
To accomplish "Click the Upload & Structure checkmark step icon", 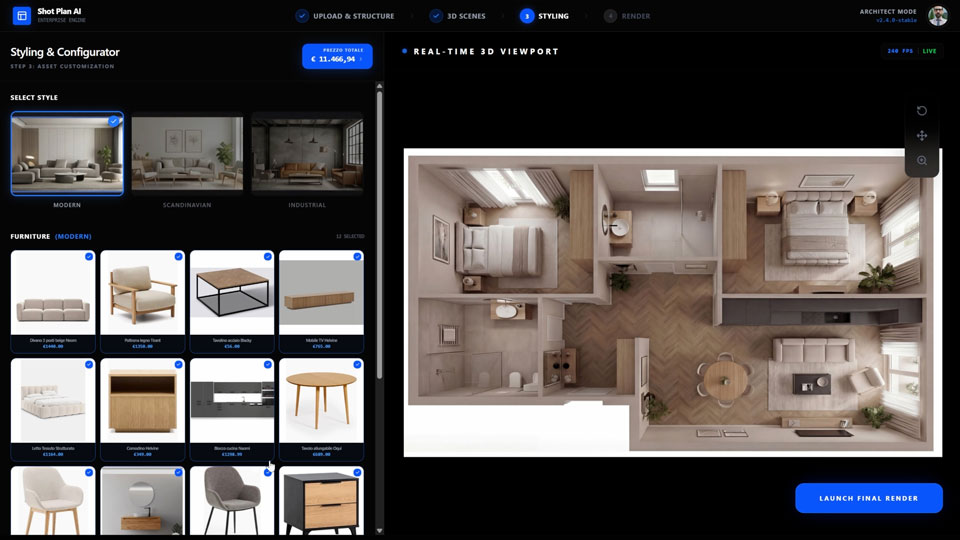I will pos(302,16).
